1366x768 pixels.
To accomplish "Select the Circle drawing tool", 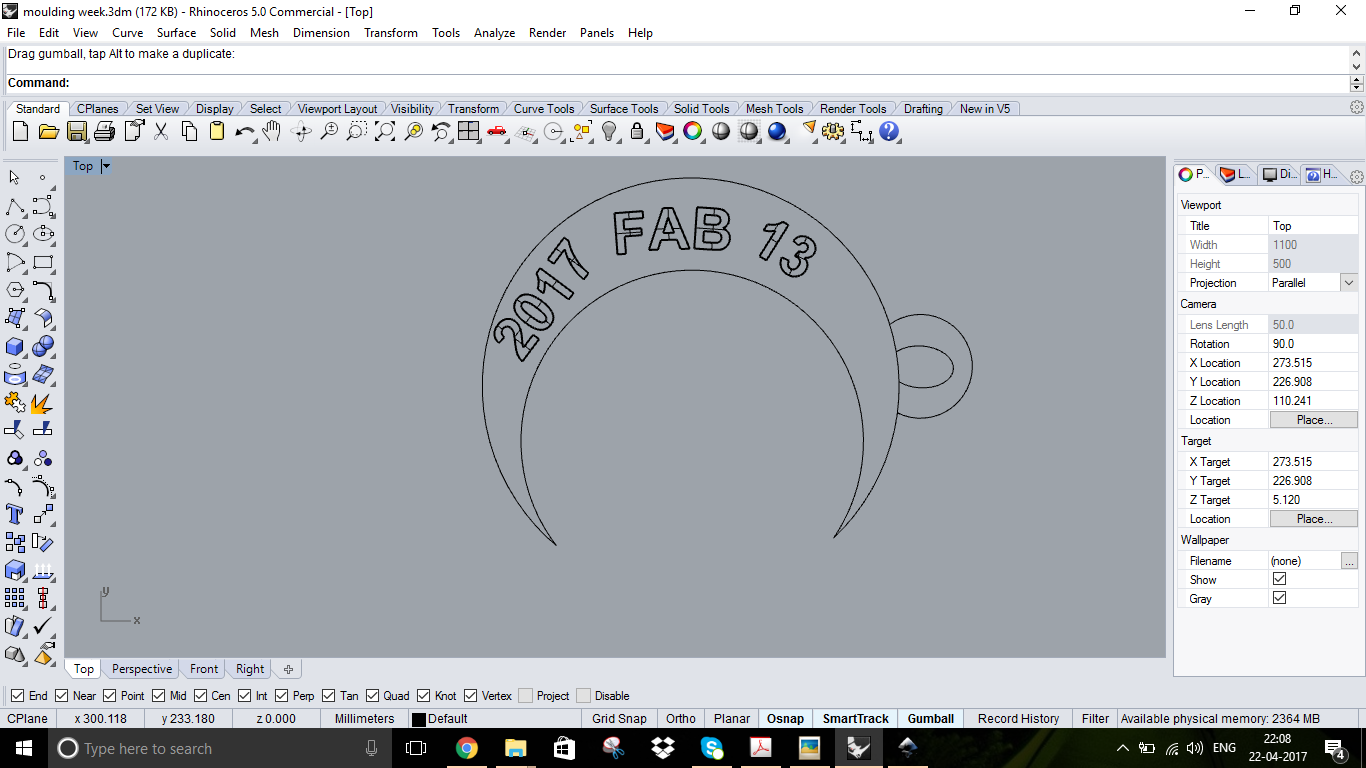I will pyautogui.click(x=15, y=234).
